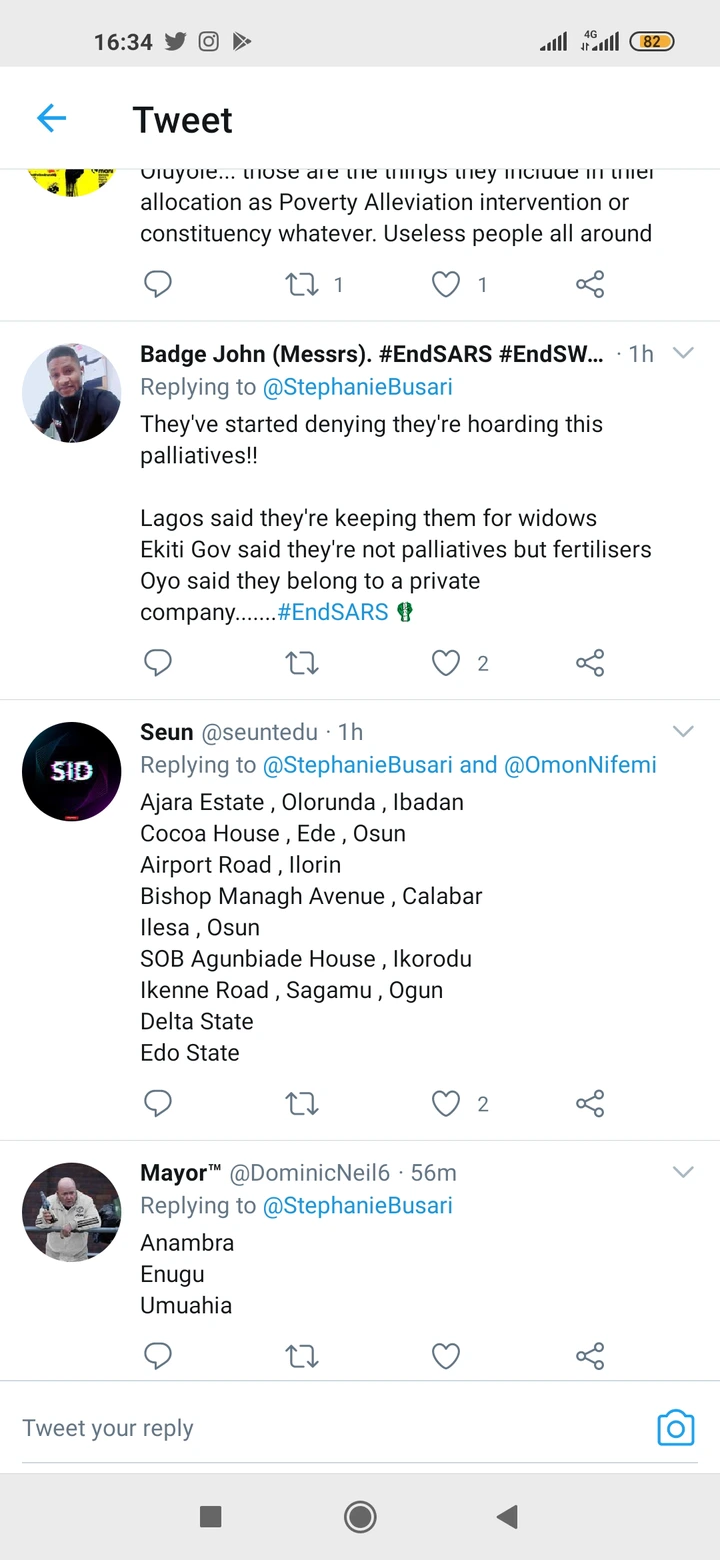Screen dimensions: 720x1560
Task: Open dropdown chevron on Mayor's tweet
Action: point(683,1172)
